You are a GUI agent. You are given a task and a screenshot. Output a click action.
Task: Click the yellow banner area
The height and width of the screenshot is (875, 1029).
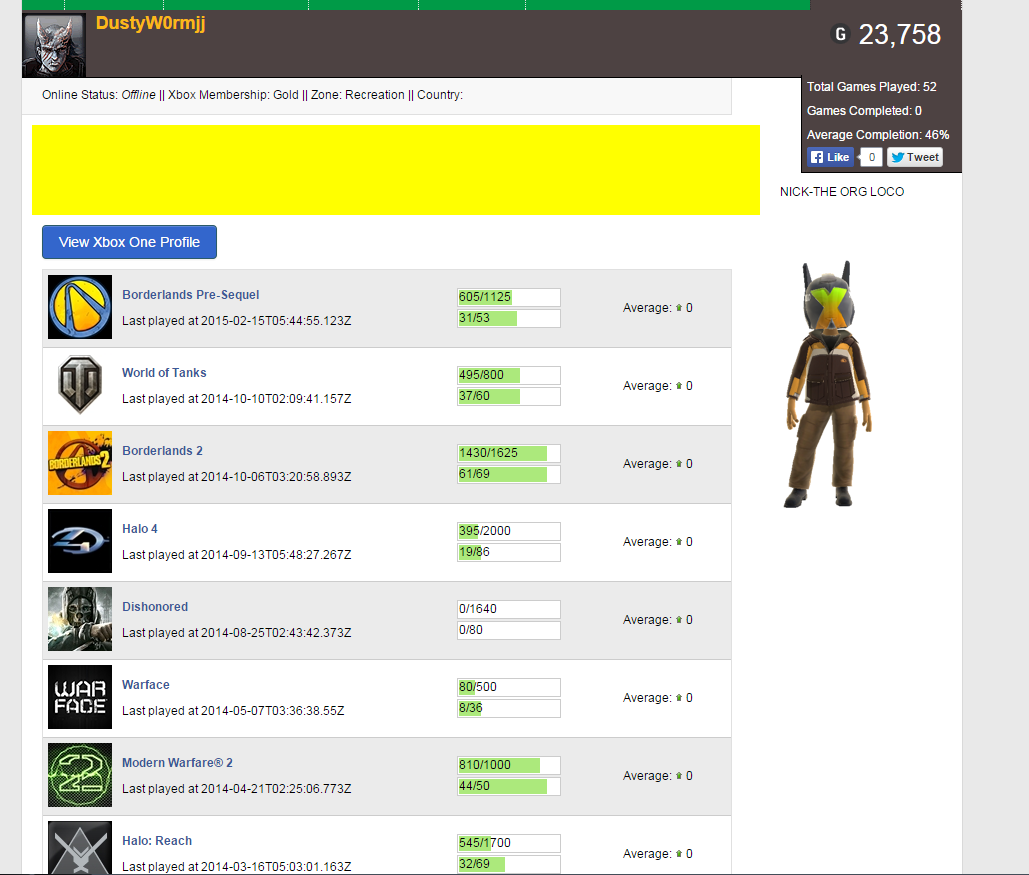396,170
